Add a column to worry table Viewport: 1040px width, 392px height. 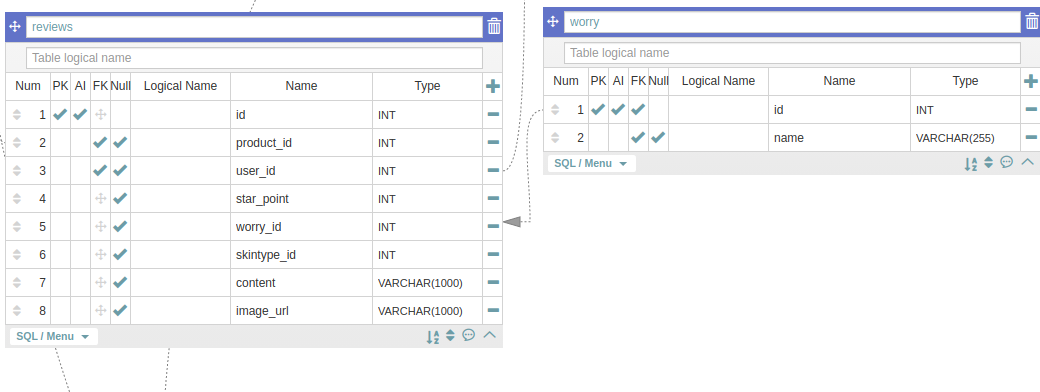tap(1031, 81)
